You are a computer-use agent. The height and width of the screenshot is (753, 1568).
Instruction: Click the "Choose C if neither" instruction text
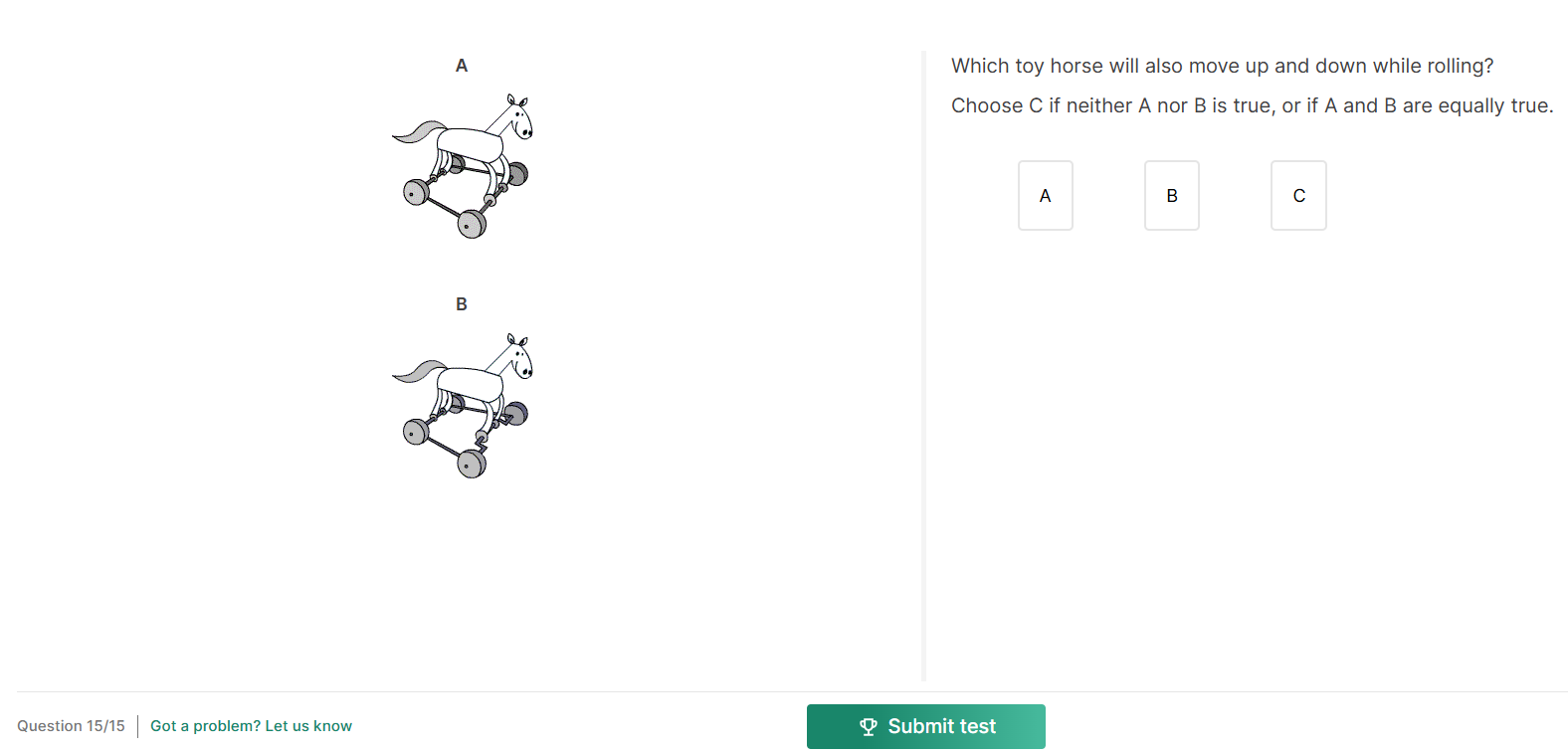[x=1252, y=105]
